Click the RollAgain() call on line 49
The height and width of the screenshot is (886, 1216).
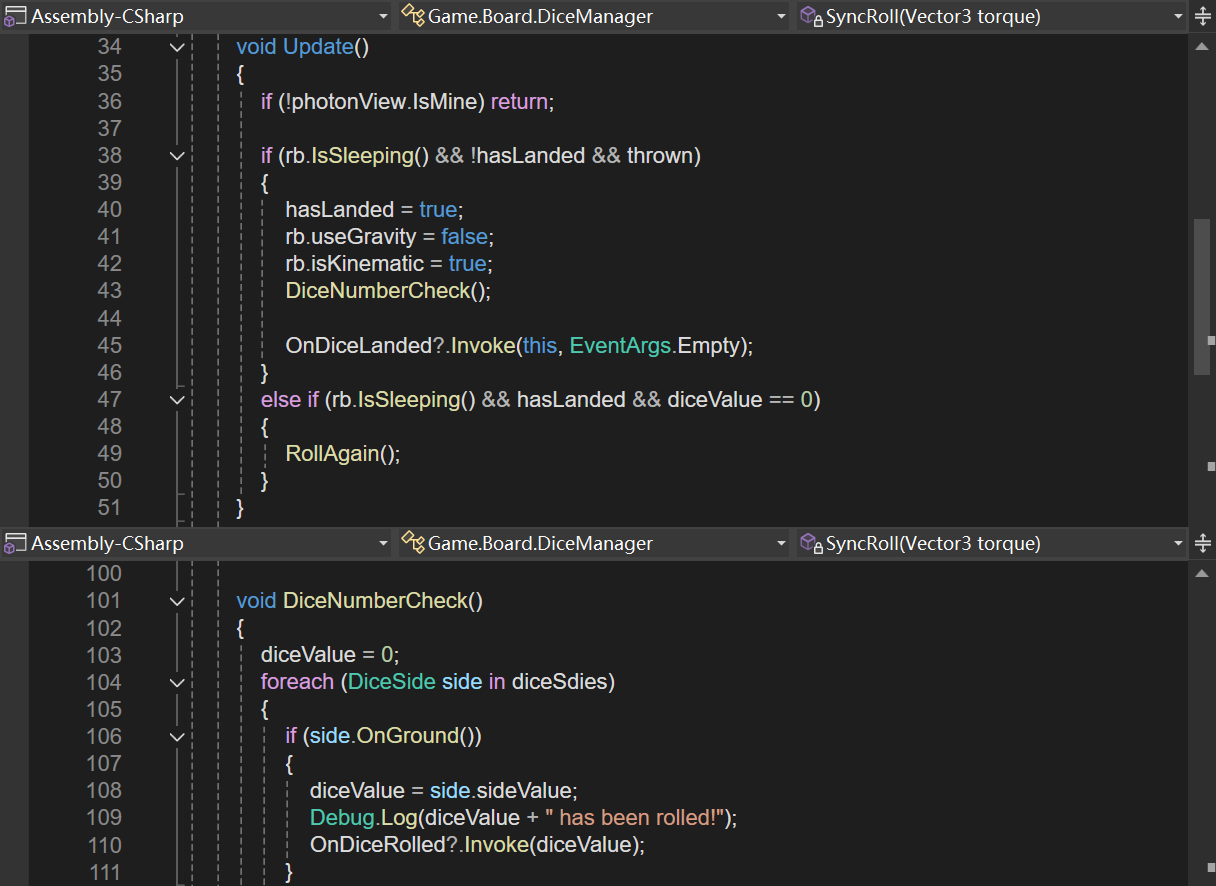[x=343, y=453]
